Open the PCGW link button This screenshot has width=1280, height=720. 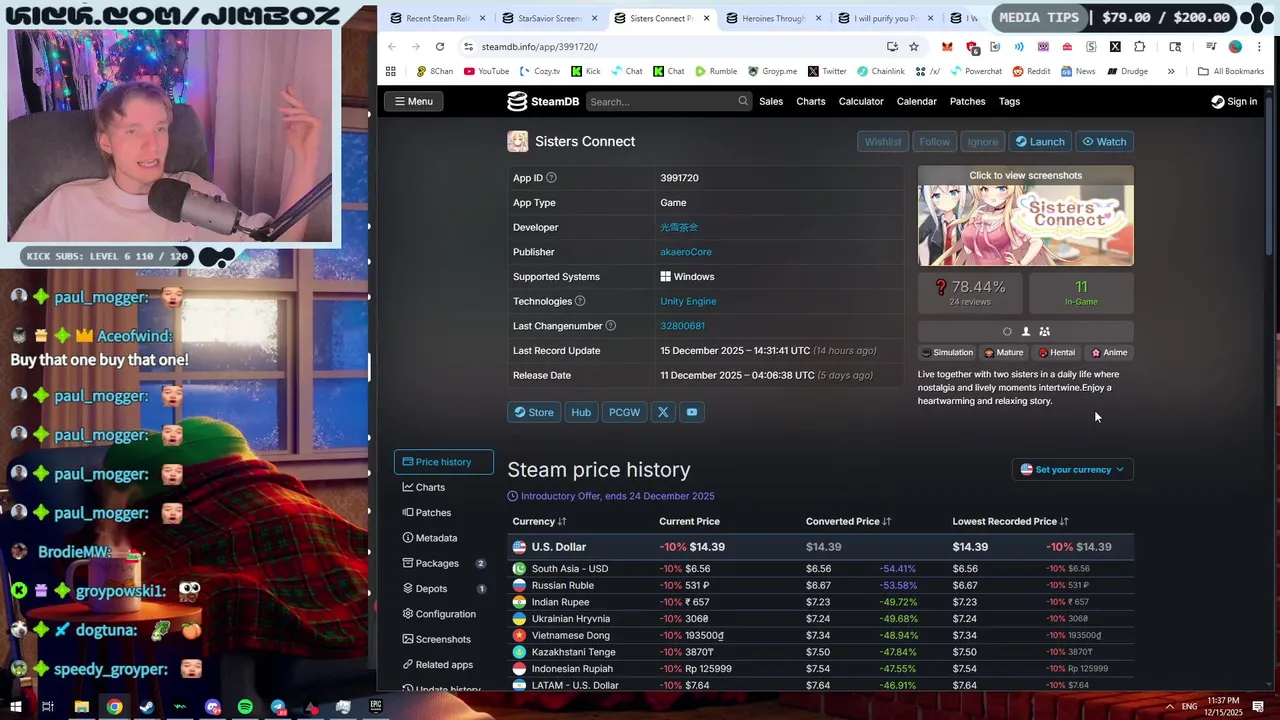624,412
